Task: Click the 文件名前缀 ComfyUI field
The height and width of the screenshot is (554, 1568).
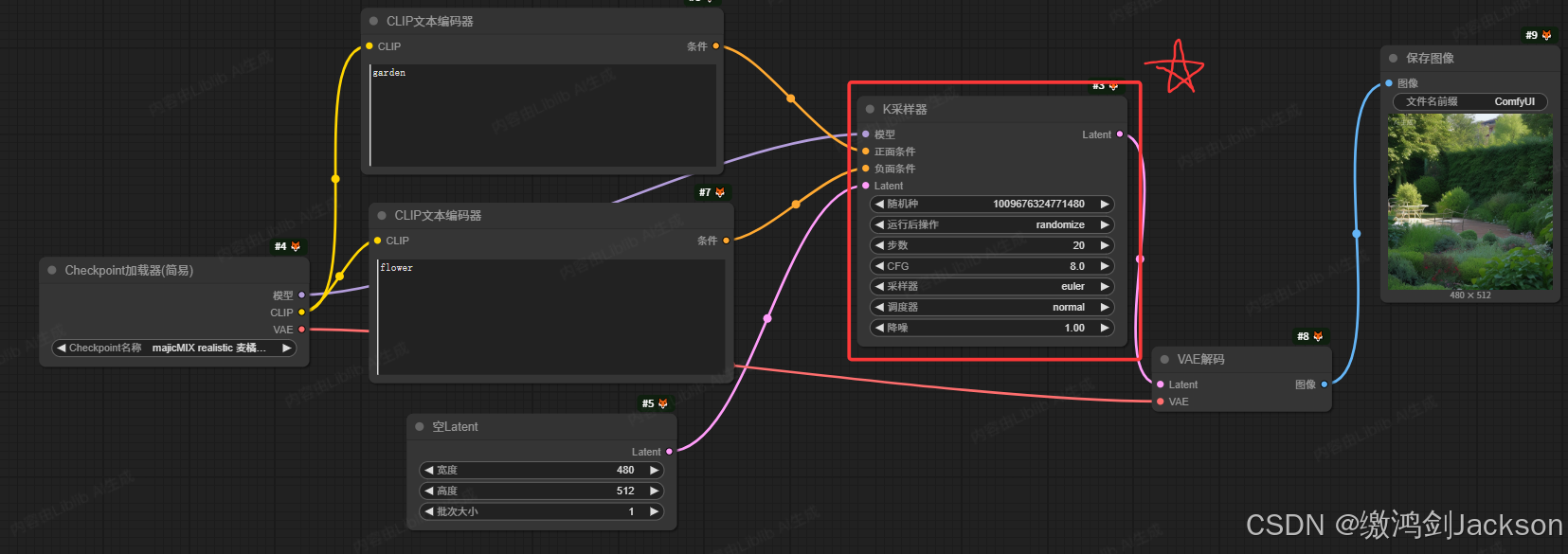Action: click(1470, 101)
